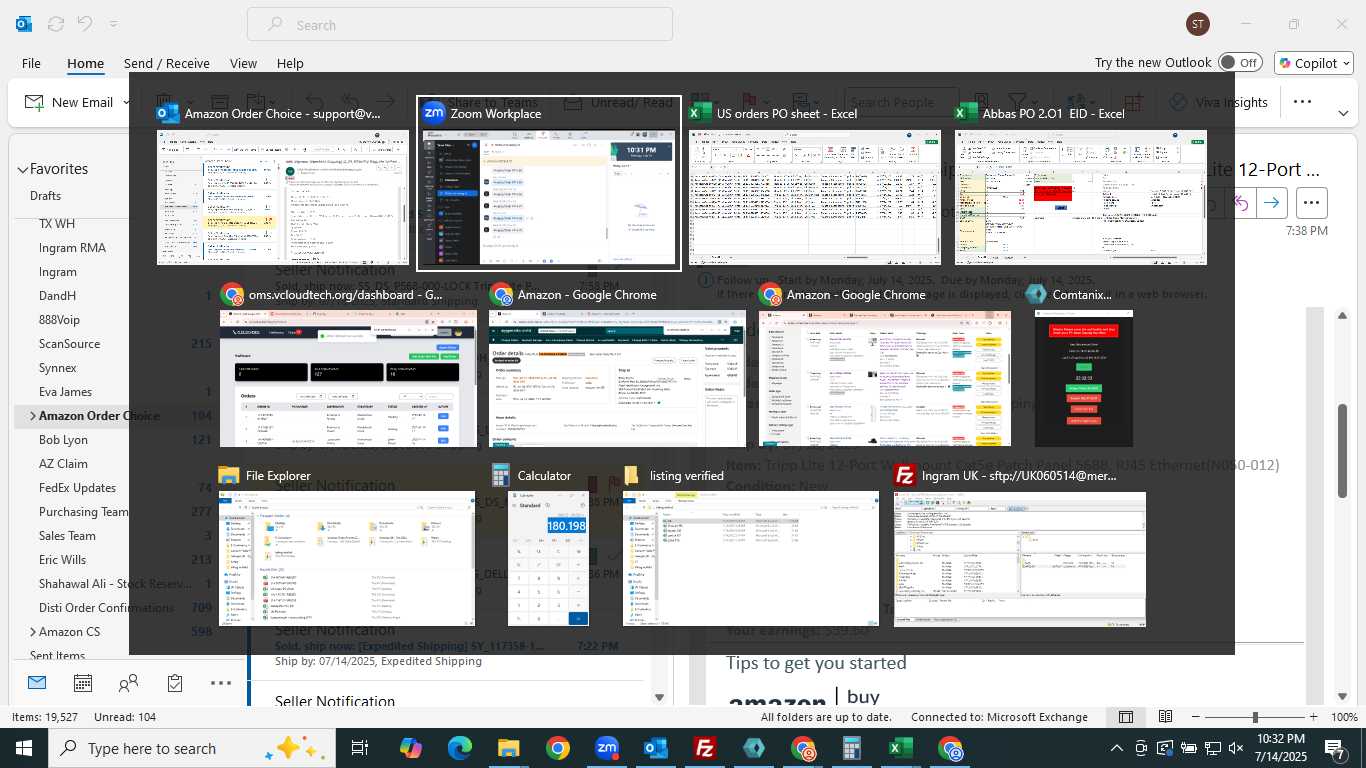
Task: Select the Ingram RMA folder
Action: pos(72,248)
